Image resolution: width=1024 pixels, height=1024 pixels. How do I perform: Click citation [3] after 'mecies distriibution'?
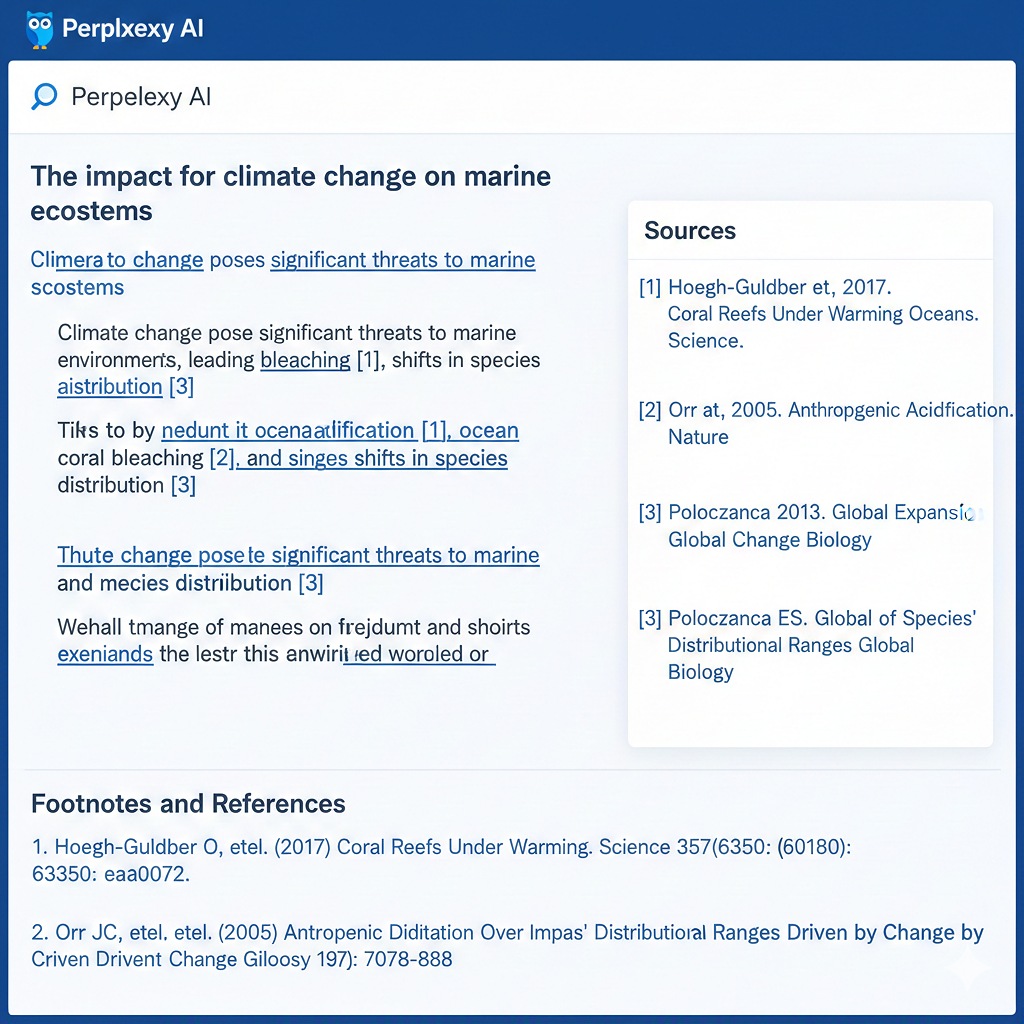(x=311, y=583)
